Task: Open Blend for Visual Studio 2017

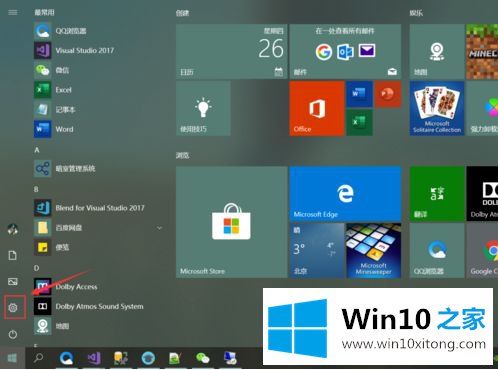Action: (97, 208)
